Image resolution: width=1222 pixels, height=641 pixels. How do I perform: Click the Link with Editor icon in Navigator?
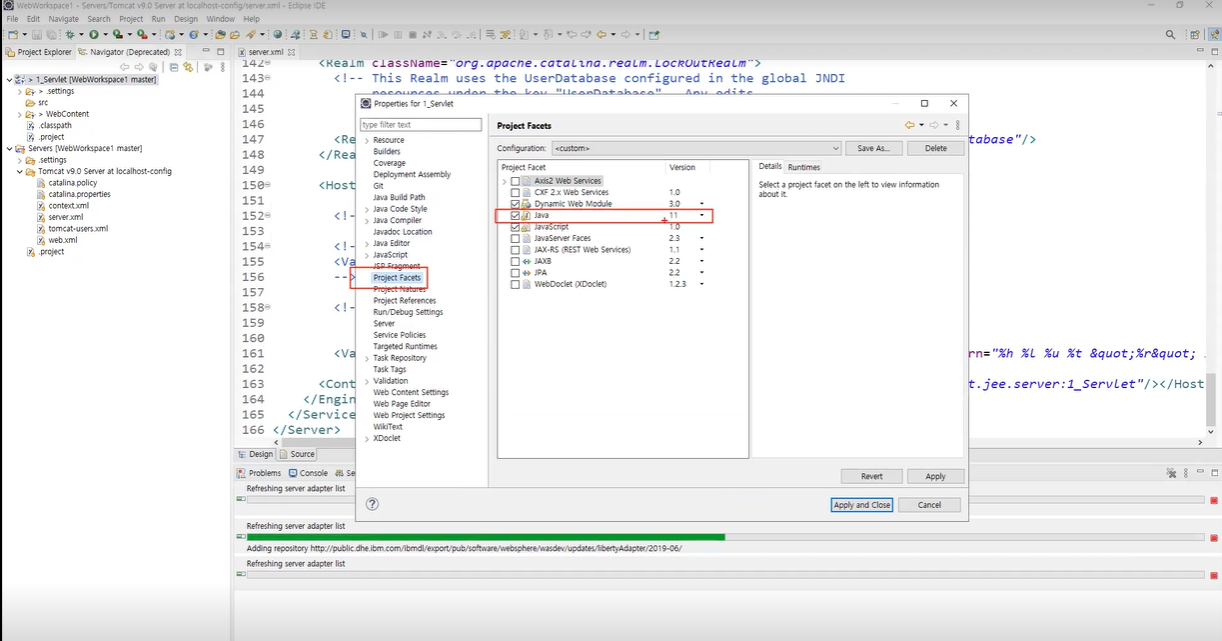click(187, 67)
